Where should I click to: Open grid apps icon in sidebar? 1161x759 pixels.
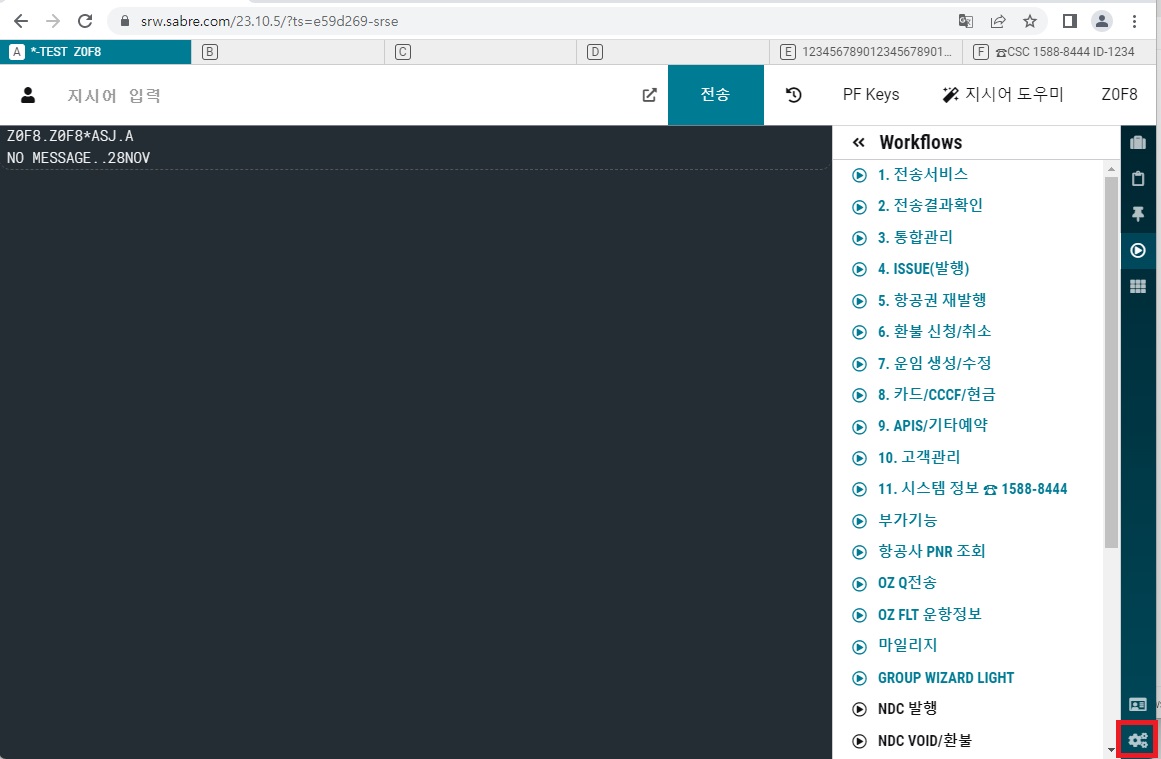pos(1138,287)
